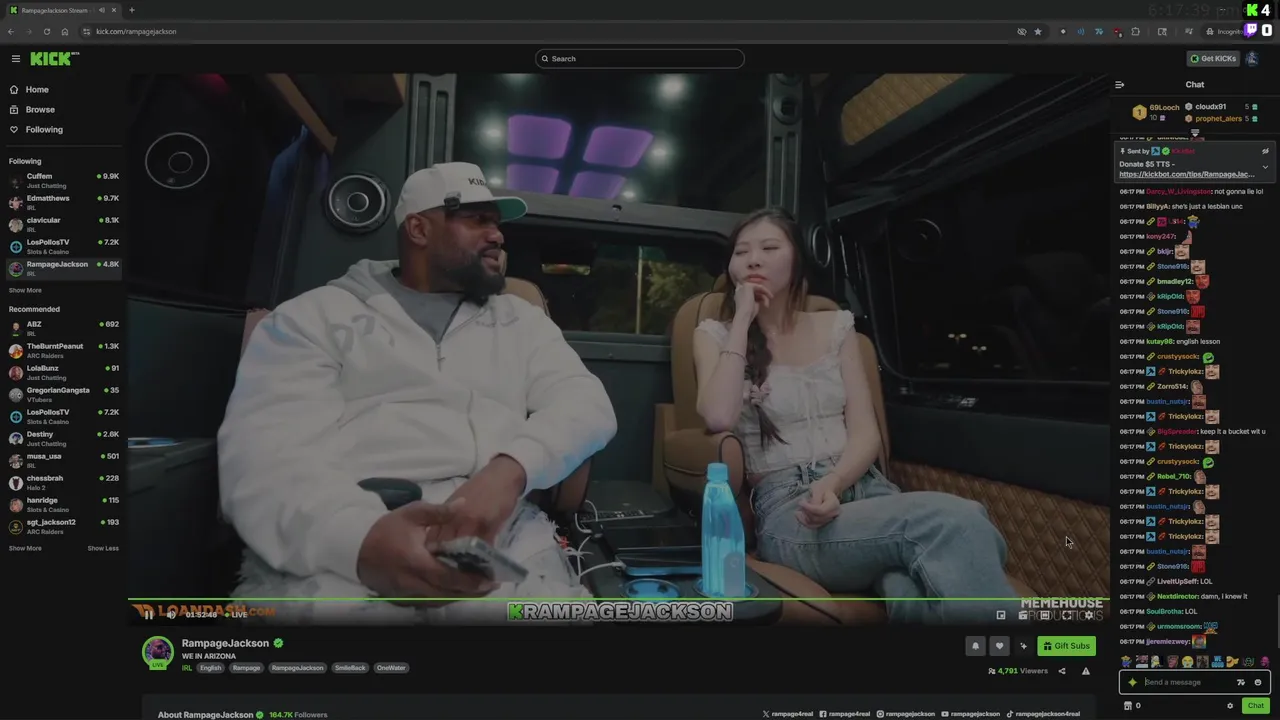
Task: Open rampage4real X profile link
Action: point(788,714)
